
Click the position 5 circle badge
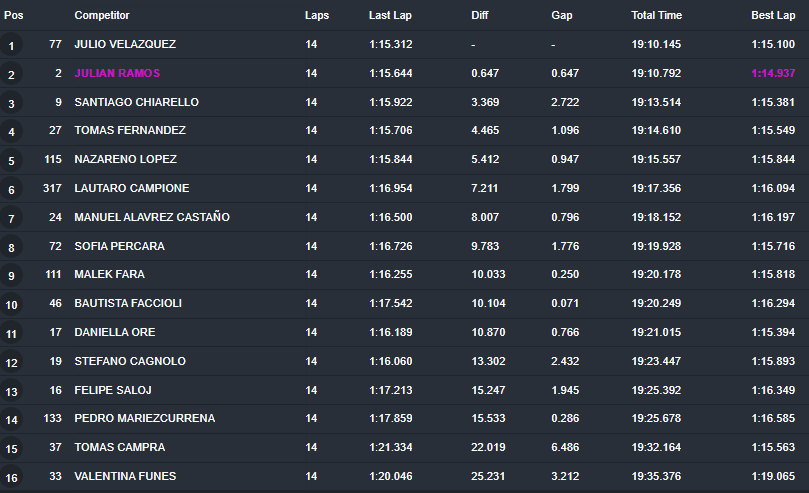point(11,161)
